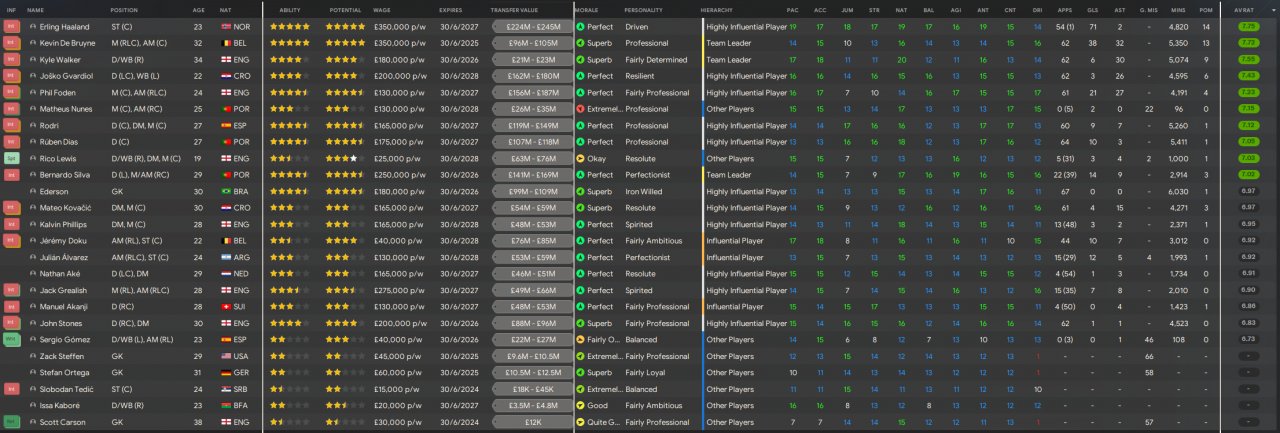Open Jack Grealish's player name link
This screenshot has height=433, width=1280.
coord(63,291)
